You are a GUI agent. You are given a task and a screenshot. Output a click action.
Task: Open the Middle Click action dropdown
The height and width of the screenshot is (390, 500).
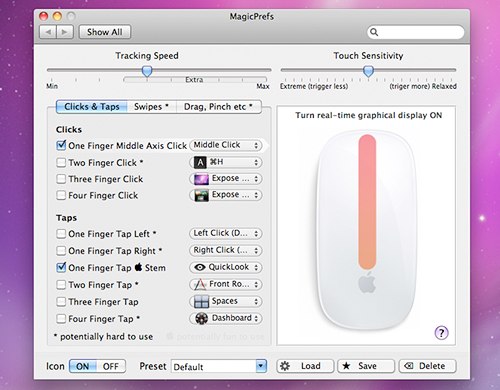[226, 145]
